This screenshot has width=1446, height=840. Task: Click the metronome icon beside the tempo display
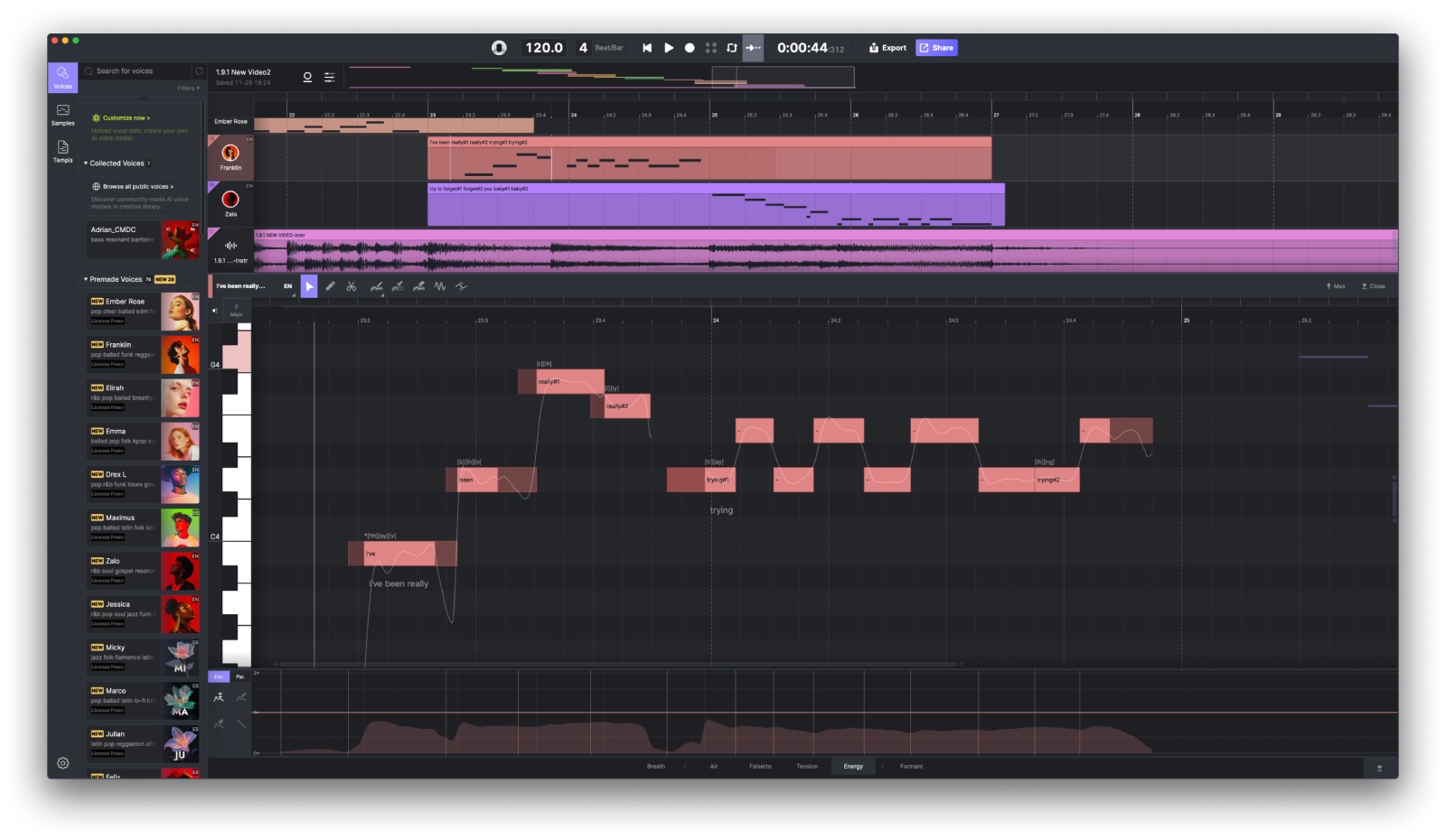point(500,47)
